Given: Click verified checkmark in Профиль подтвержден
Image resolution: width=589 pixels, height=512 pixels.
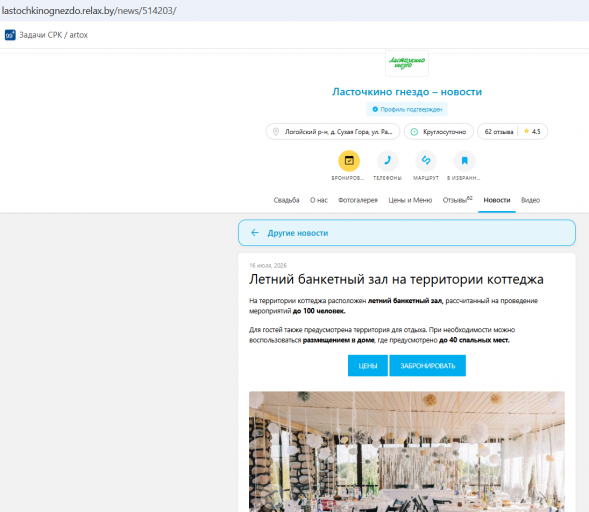Looking at the screenshot, I should coord(375,109).
